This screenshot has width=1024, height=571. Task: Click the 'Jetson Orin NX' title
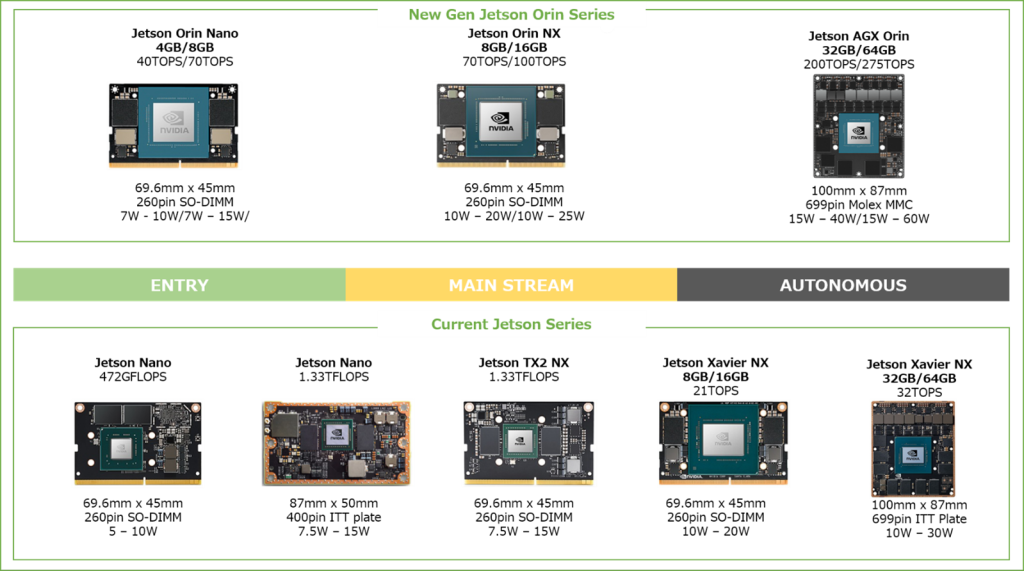coord(514,33)
